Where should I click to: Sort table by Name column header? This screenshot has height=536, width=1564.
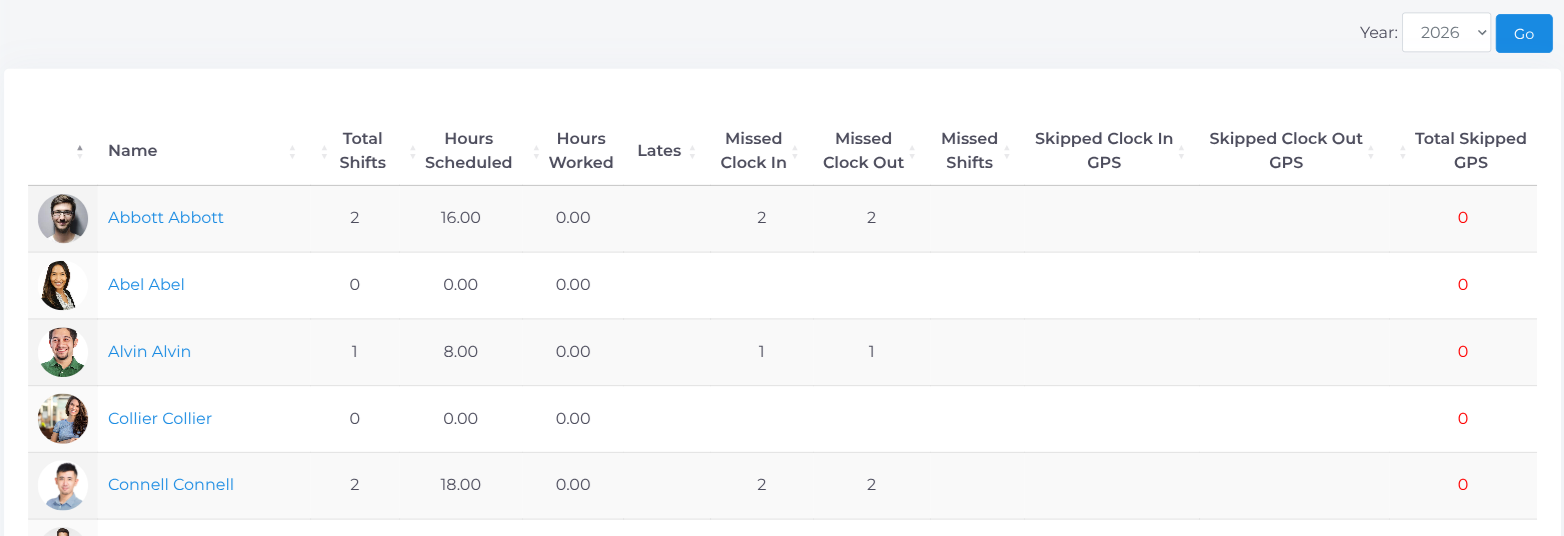click(133, 150)
